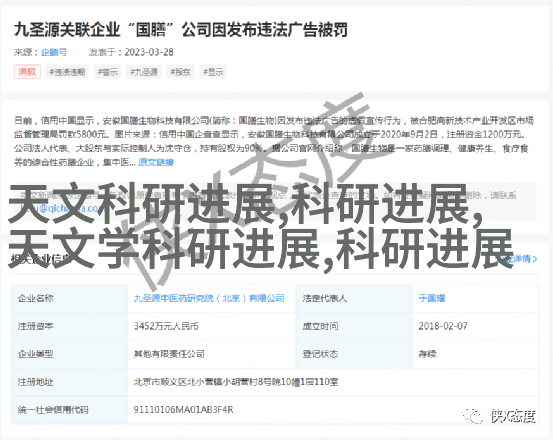Viewport: 553px width, 440px height.
Task: Click the #显示 tag
Action: pyautogui.click(x=213, y=72)
